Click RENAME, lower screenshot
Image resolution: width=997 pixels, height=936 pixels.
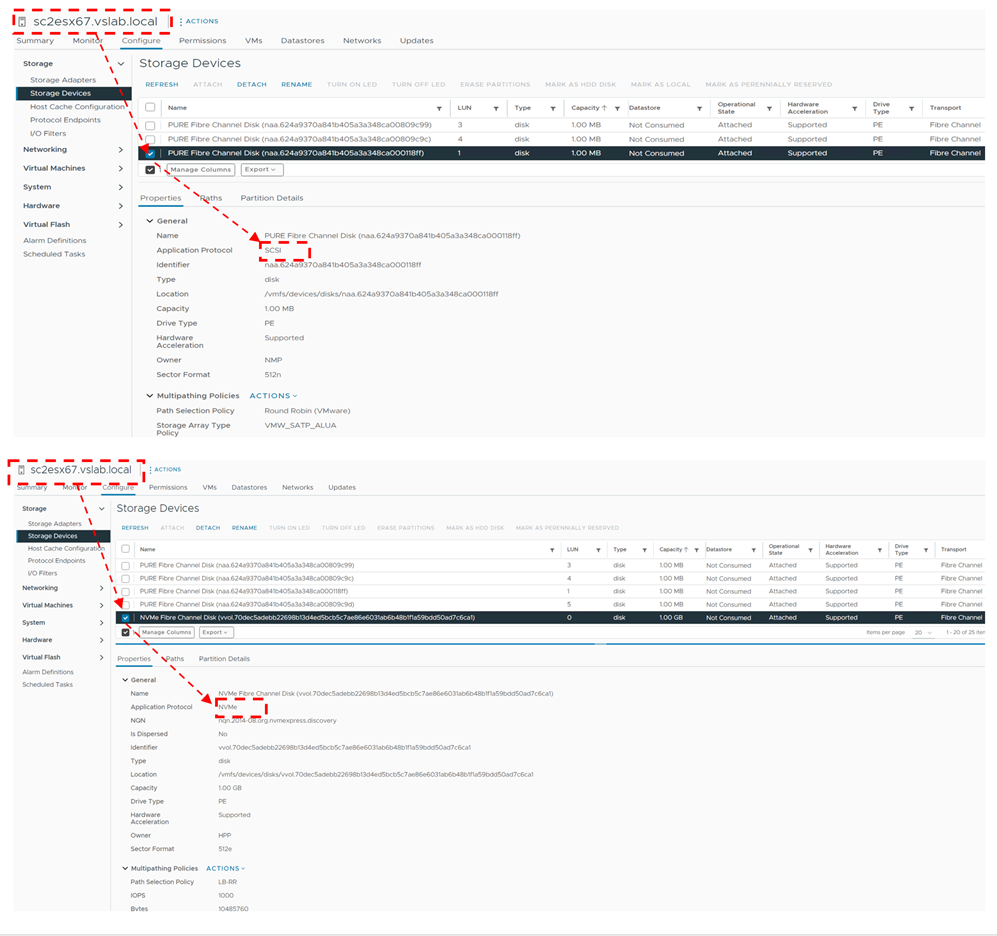tap(244, 528)
